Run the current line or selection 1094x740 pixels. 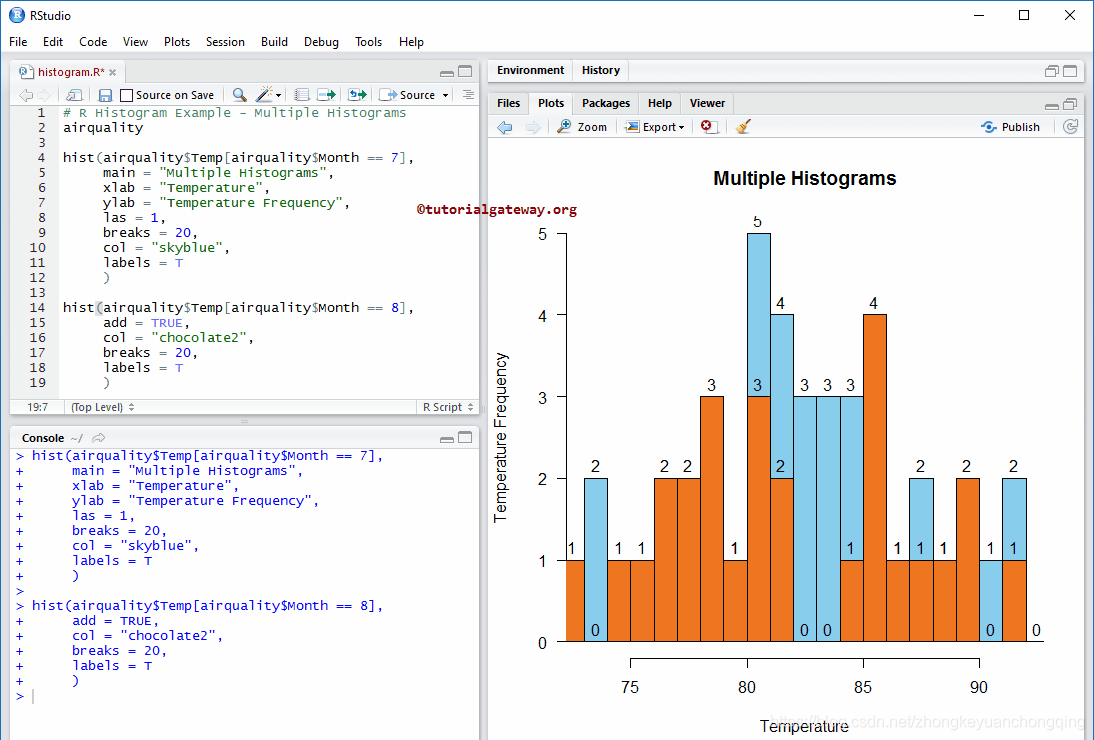(x=327, y=95)
